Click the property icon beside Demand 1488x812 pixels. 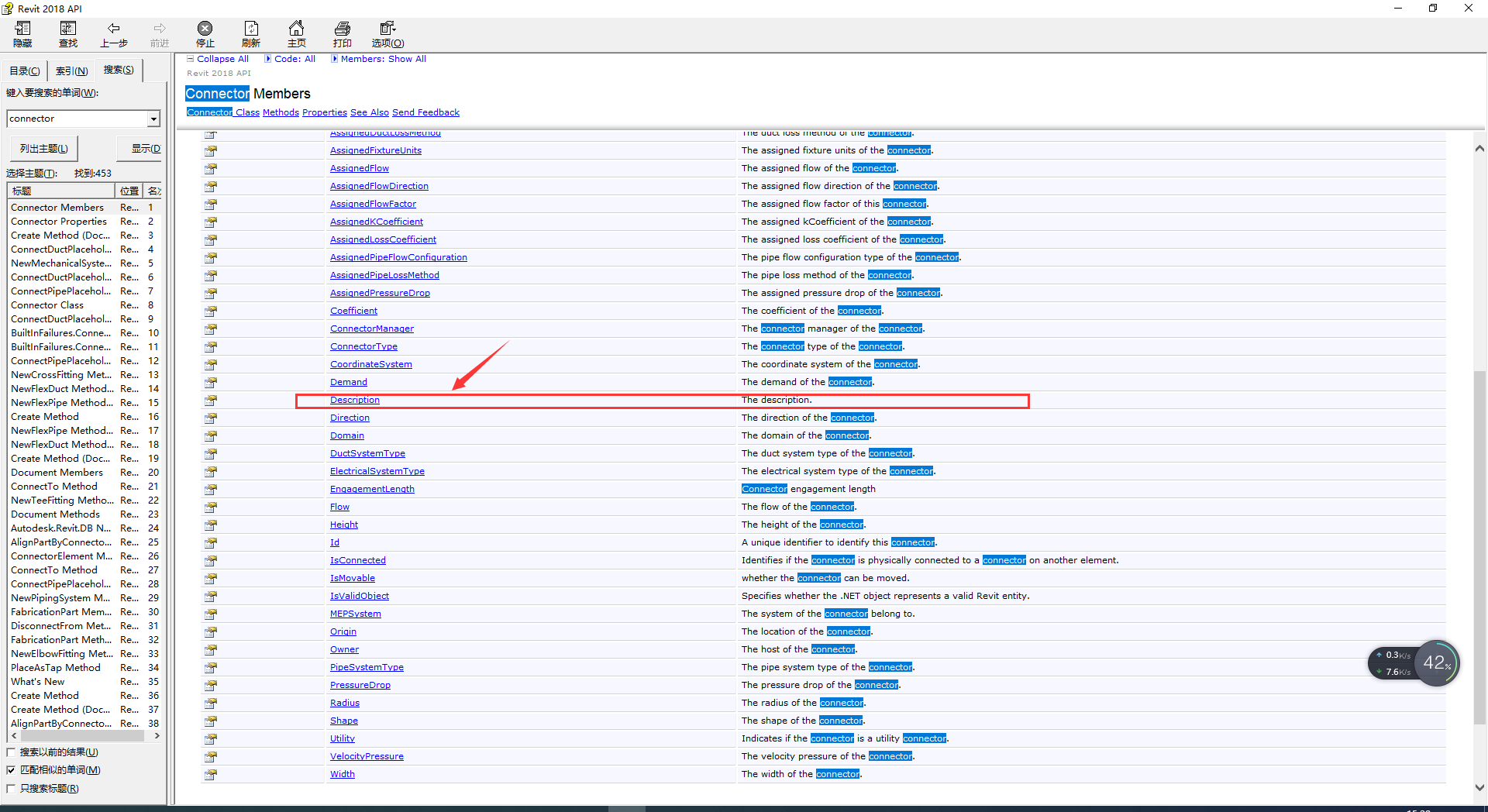coord(211,382)
